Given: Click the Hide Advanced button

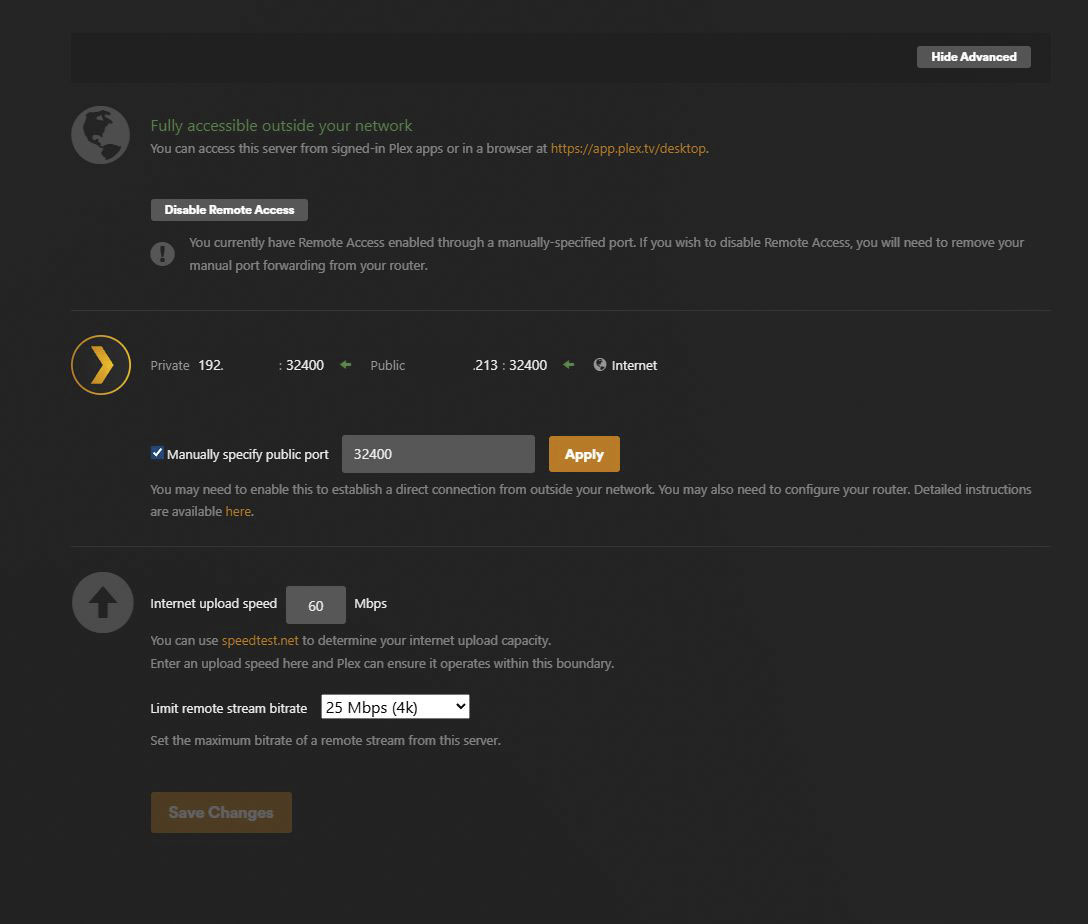Looking at the screenshot, I should point(974,57).
